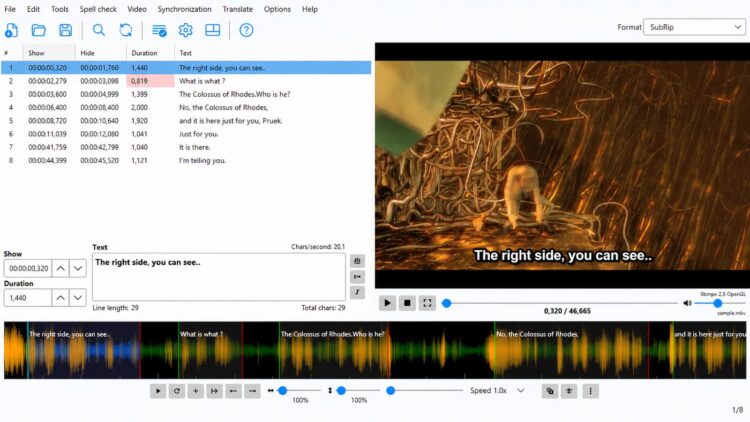The width and height of the screenshot is (750, 422).
Task: Select row 'No, the Colossus of Rhodes,'
Action: click(186, 108)
